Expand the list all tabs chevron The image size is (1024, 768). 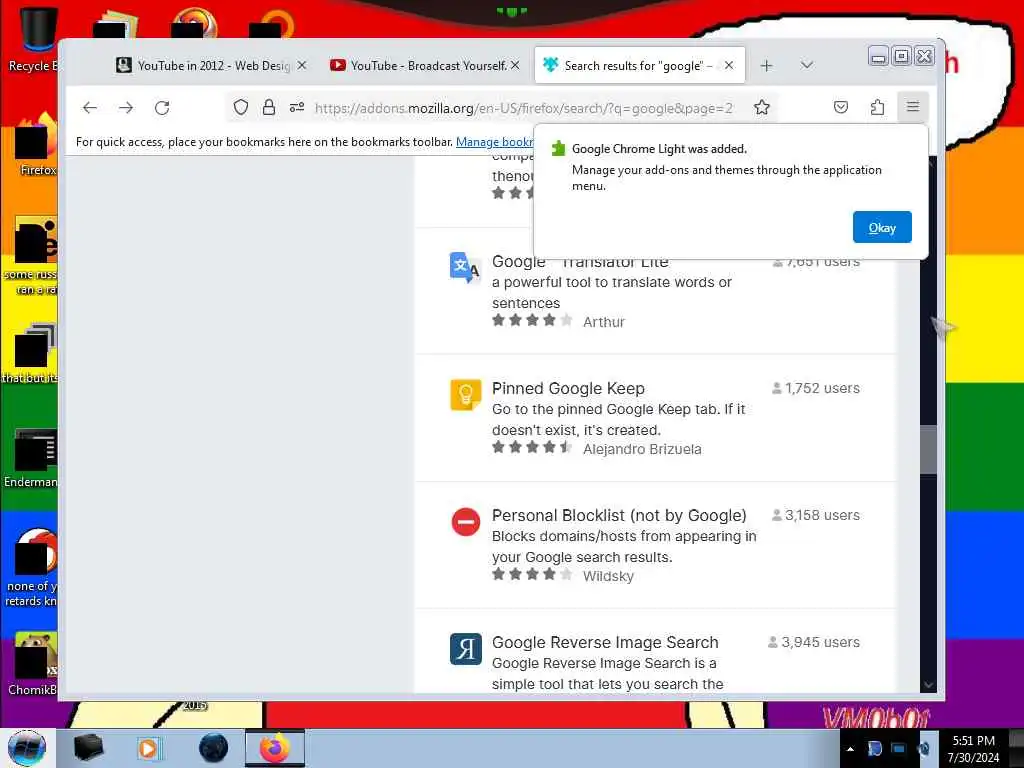click(x=807, y=65)
